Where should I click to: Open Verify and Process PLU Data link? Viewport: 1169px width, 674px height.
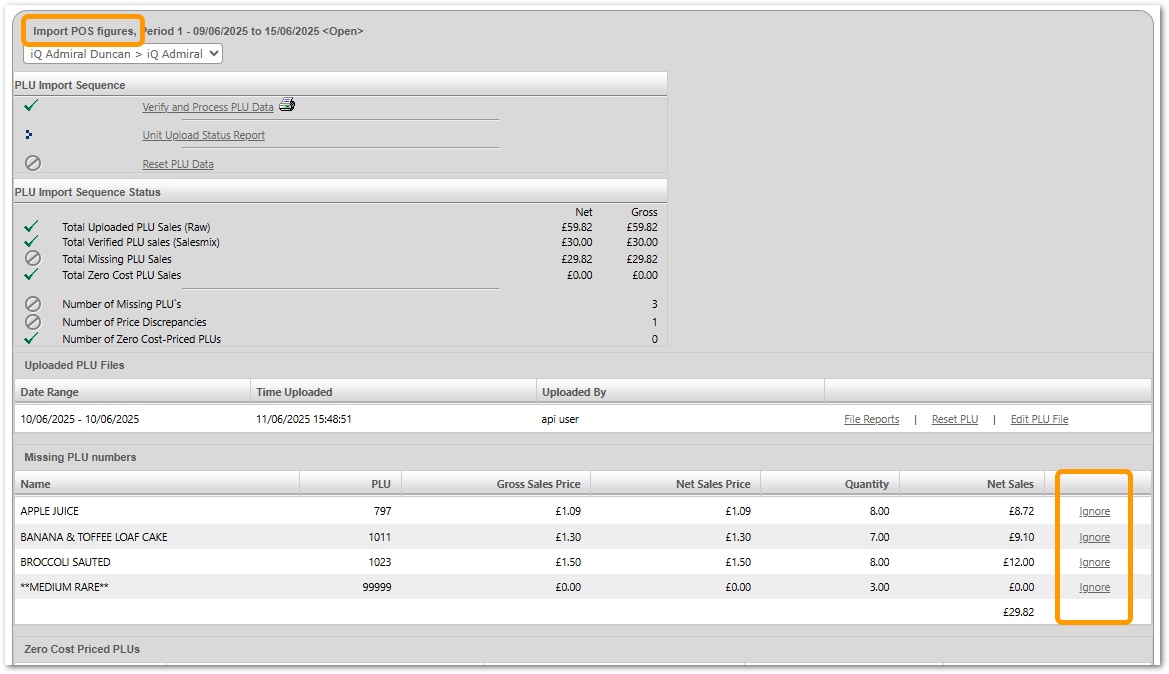coord(208,107)
